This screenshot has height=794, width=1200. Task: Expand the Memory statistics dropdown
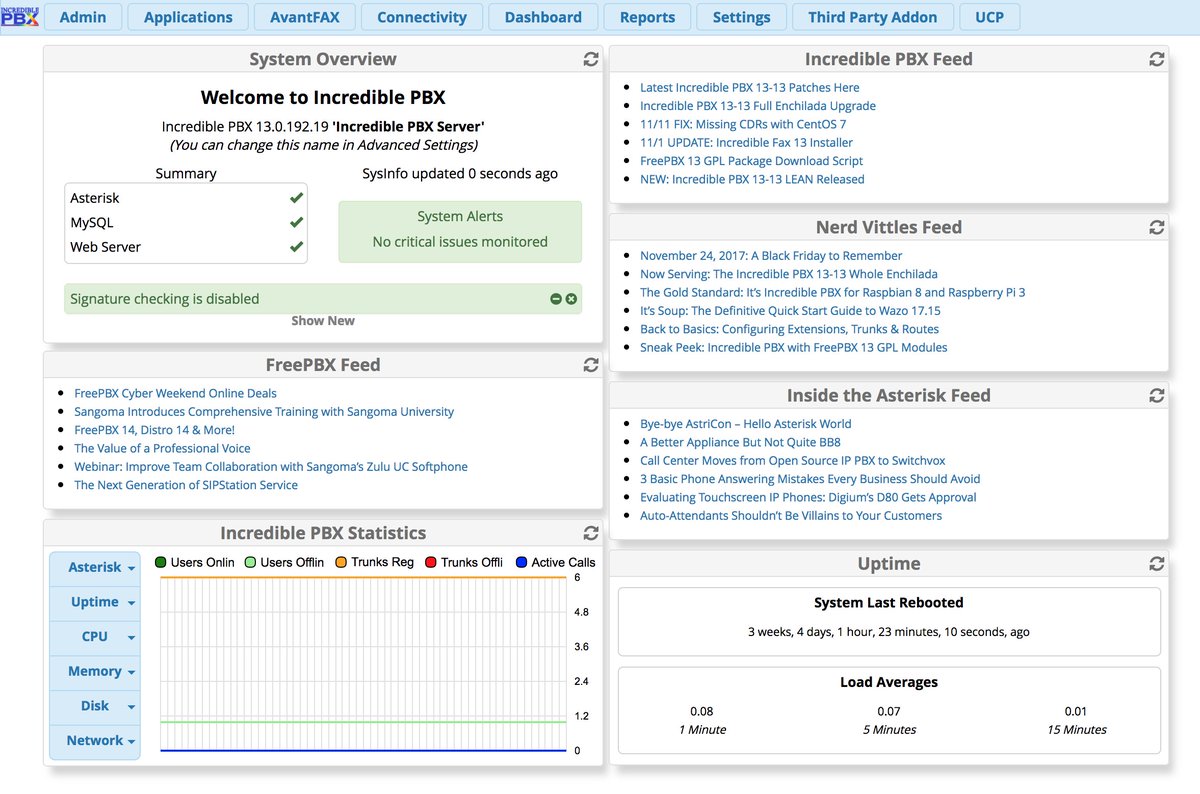[95, 672]
